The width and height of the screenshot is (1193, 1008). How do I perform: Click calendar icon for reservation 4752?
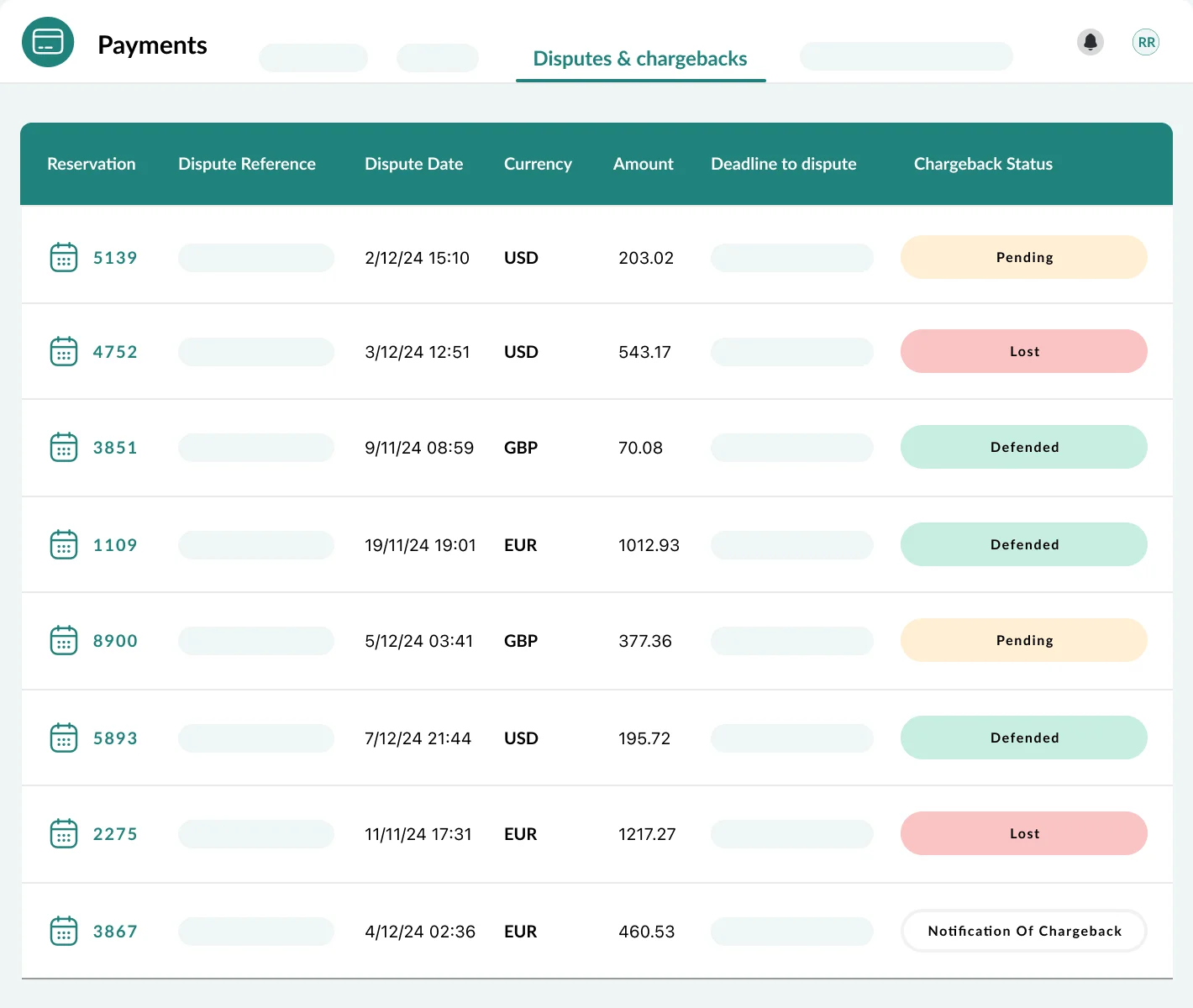64,352
